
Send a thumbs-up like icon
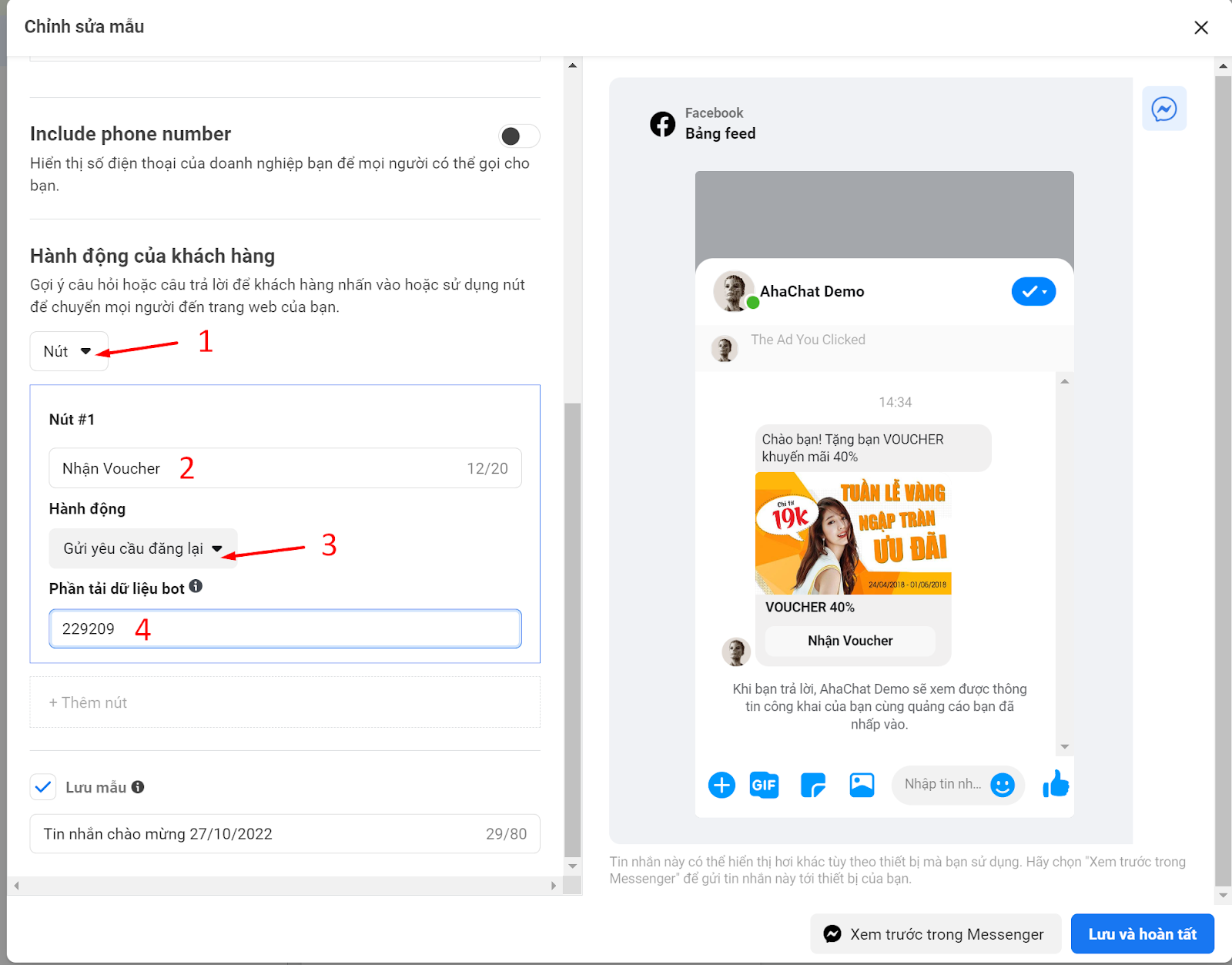coord(1056,784)
